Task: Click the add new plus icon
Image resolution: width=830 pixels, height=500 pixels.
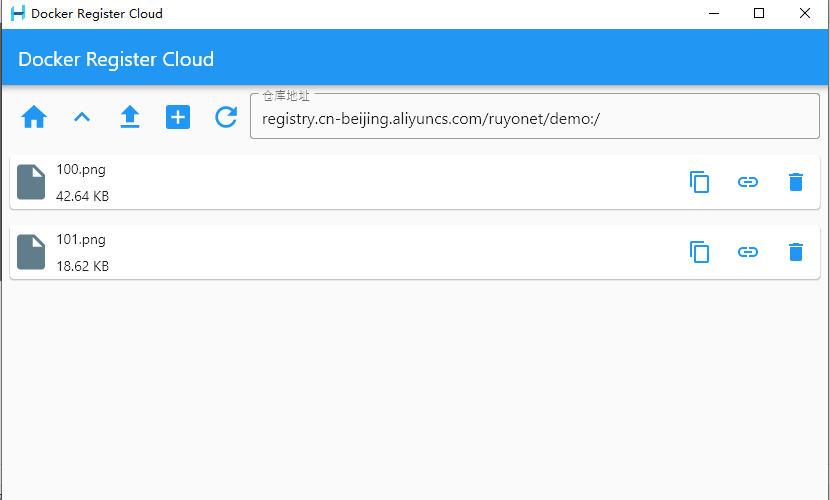Action: (x=178, y=117)
